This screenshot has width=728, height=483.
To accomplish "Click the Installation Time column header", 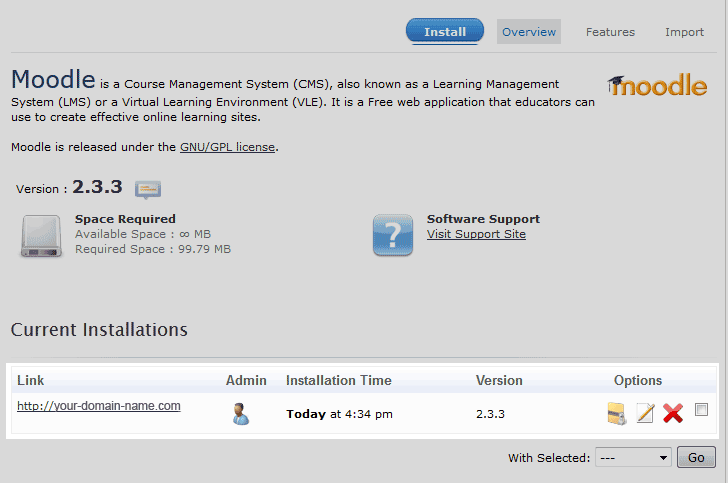I will pyautogui.click(x=339, y=380).
